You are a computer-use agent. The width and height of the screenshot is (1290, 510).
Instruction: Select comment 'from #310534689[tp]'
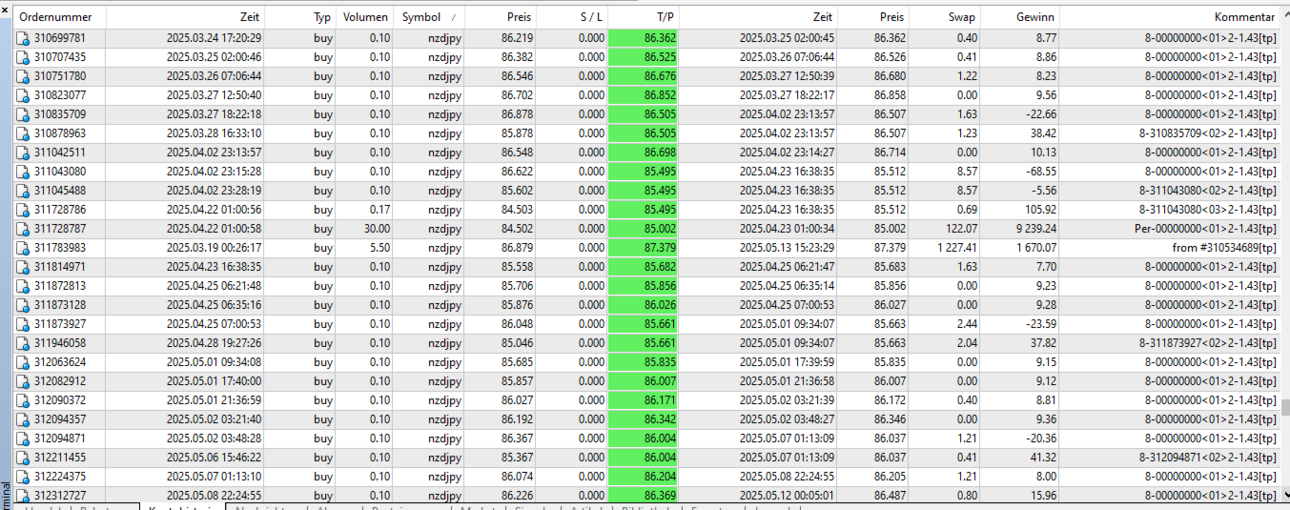tap(1224, 247)
